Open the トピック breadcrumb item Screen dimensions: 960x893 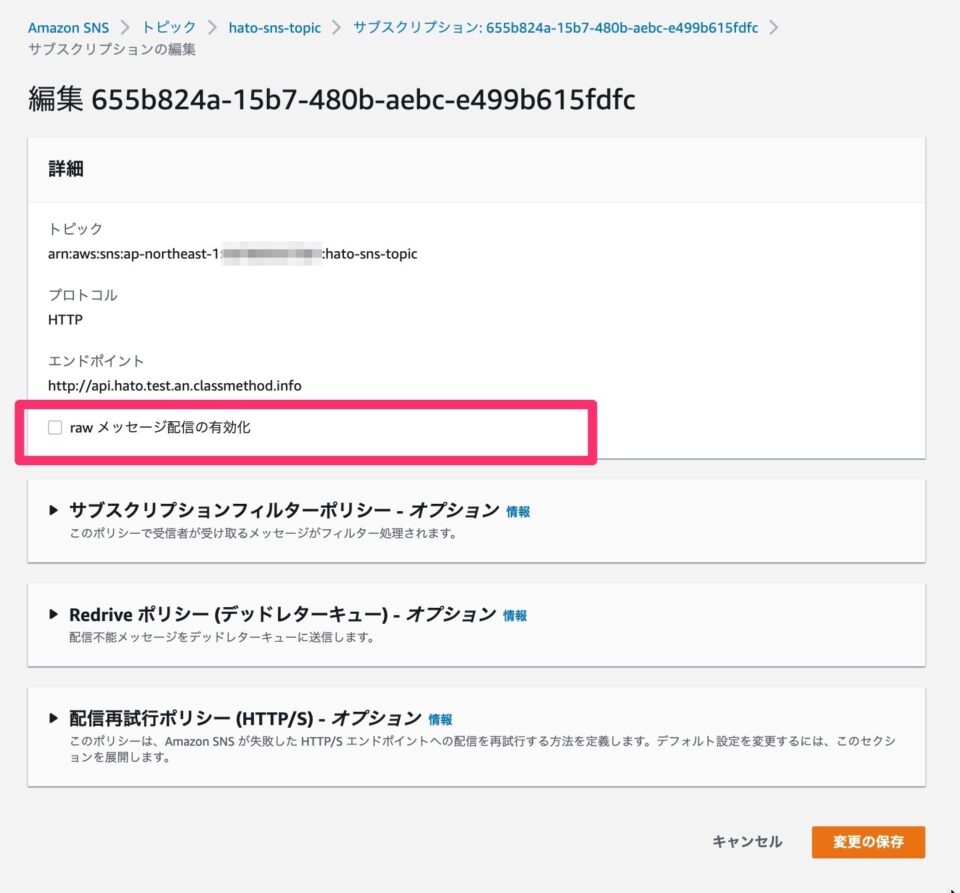(x=167, y=28)
